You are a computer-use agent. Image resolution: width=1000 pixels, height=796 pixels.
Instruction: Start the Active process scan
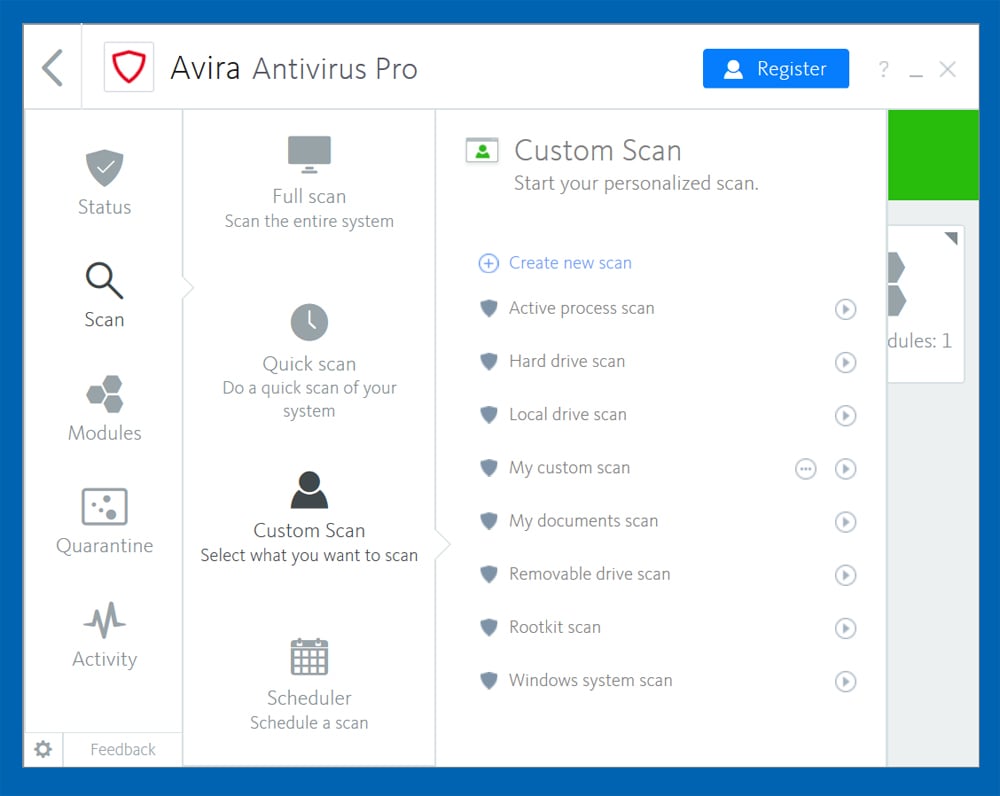click(846, 309)
